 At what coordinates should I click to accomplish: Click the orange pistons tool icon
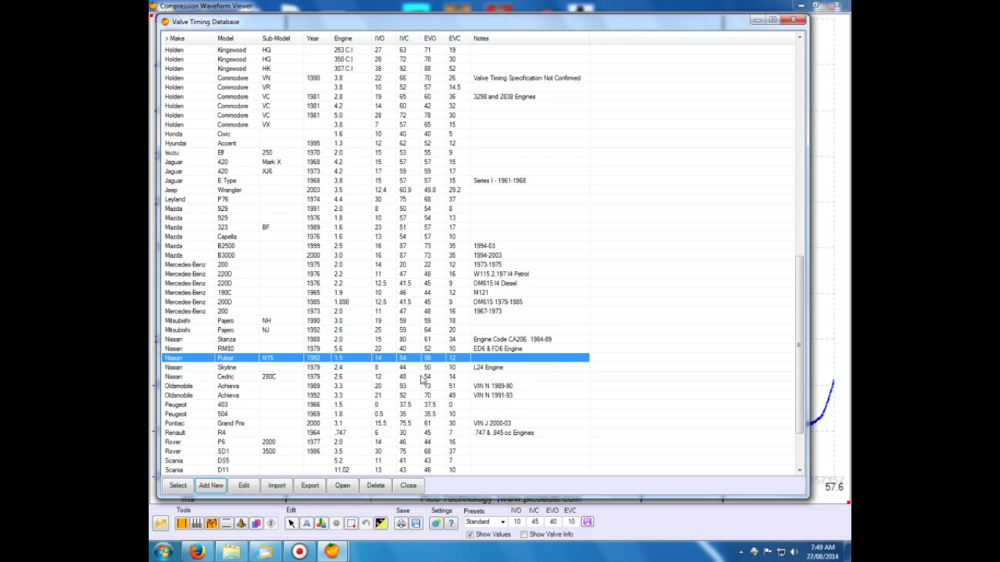pos(212,523)
